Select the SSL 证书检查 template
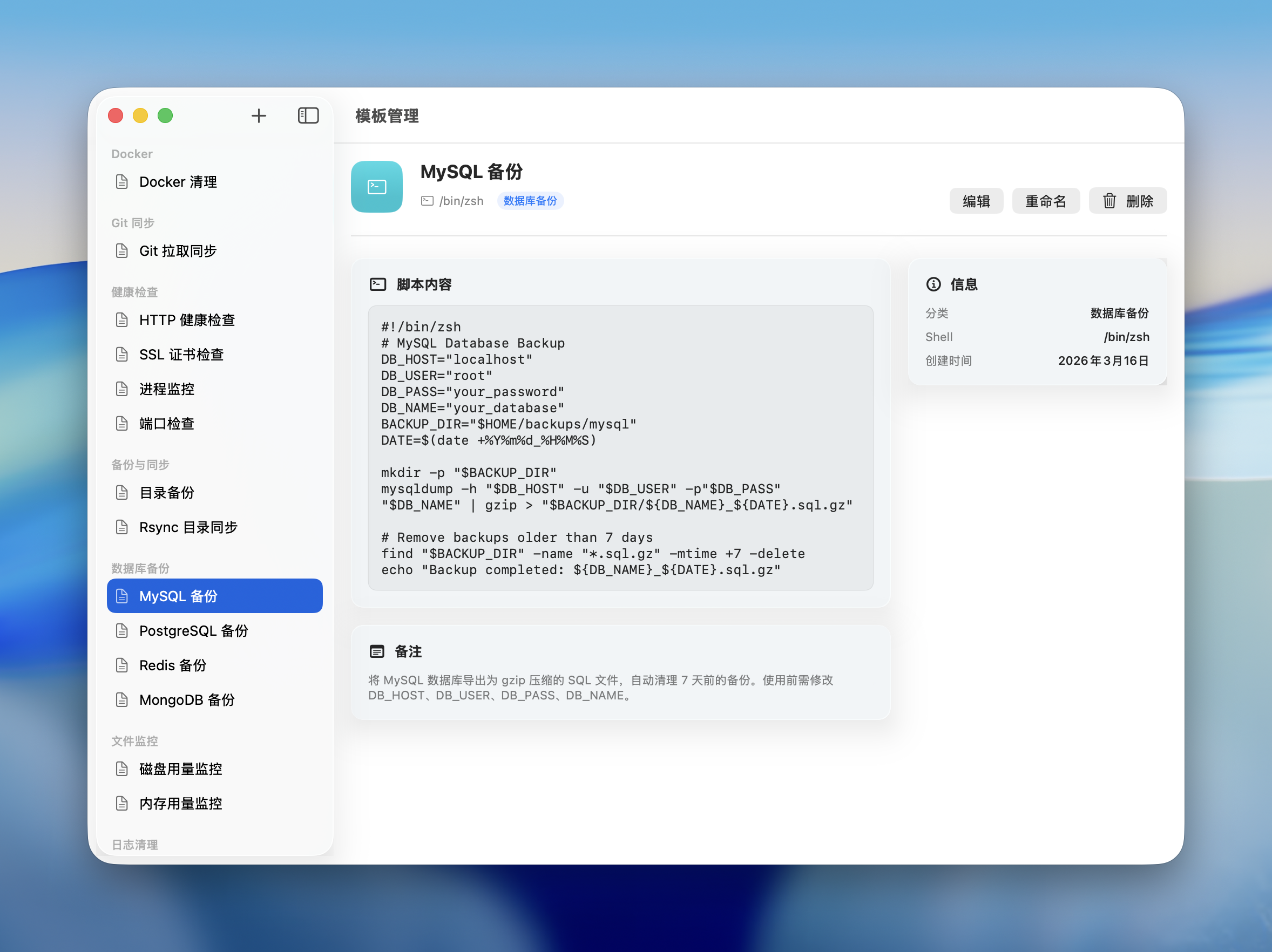The width and height of the screenshot is (1272, 952). click(182, 354)
